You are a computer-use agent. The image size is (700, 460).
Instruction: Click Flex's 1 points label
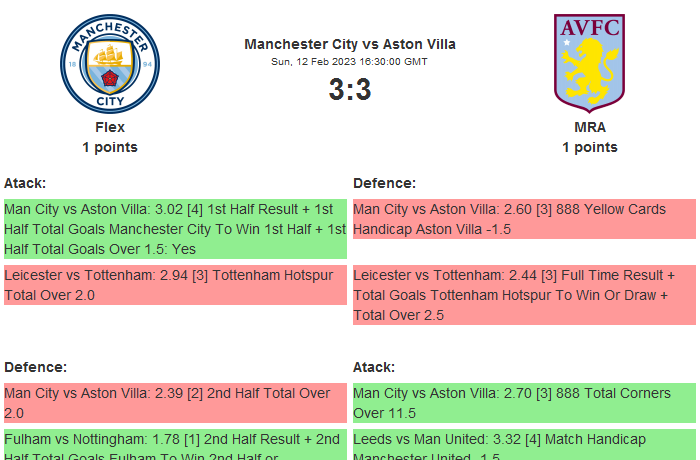pos(110,147)
